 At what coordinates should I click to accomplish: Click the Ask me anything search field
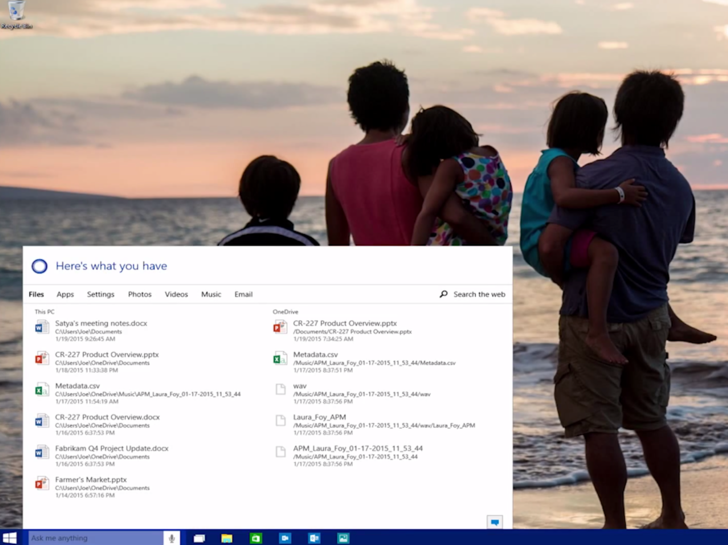[x=95, y=538]
